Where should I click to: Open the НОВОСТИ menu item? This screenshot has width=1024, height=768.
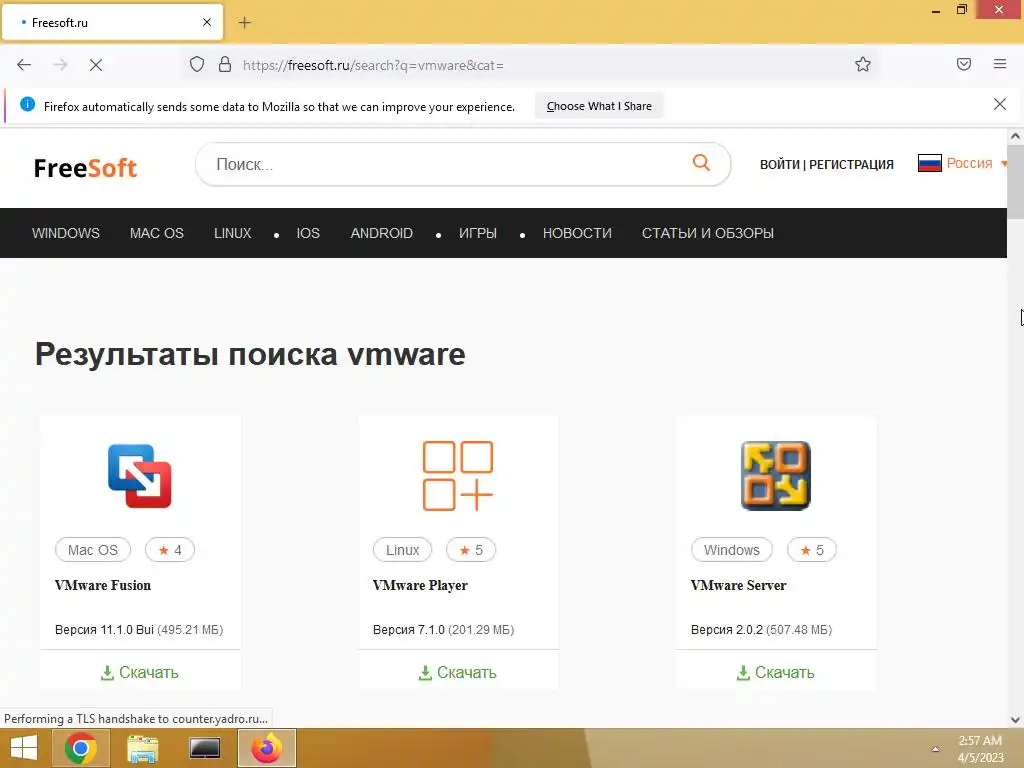(x=577, y=233)
